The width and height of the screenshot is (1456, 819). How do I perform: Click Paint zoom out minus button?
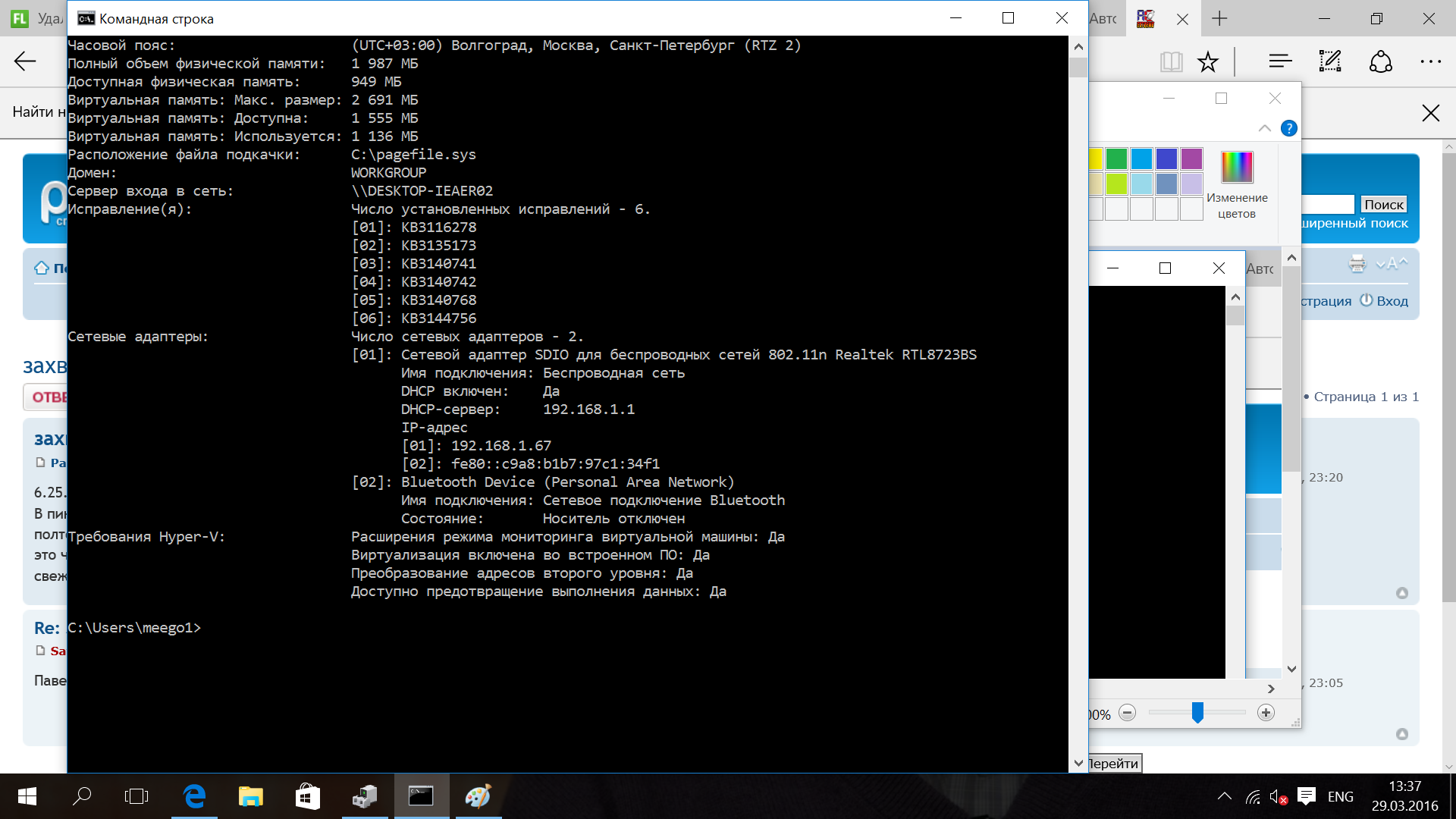pyautogui.click(x=1128, y=713)
